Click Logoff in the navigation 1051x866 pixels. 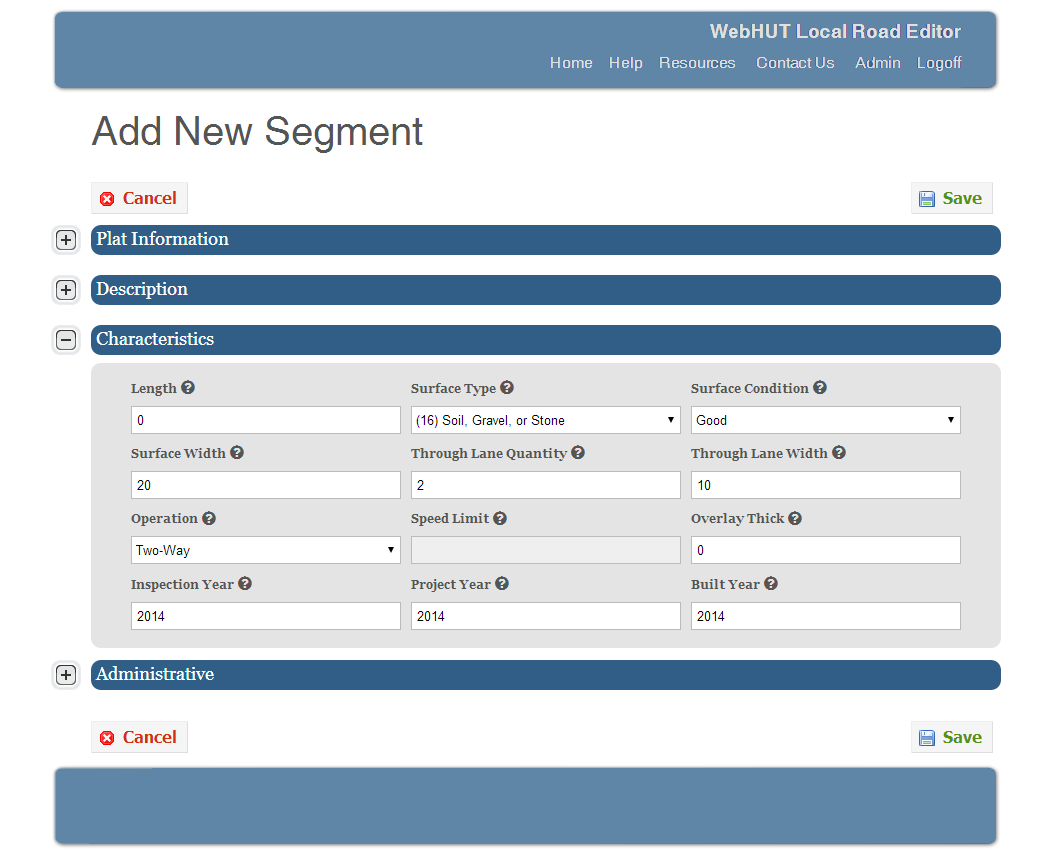point(939,62)
